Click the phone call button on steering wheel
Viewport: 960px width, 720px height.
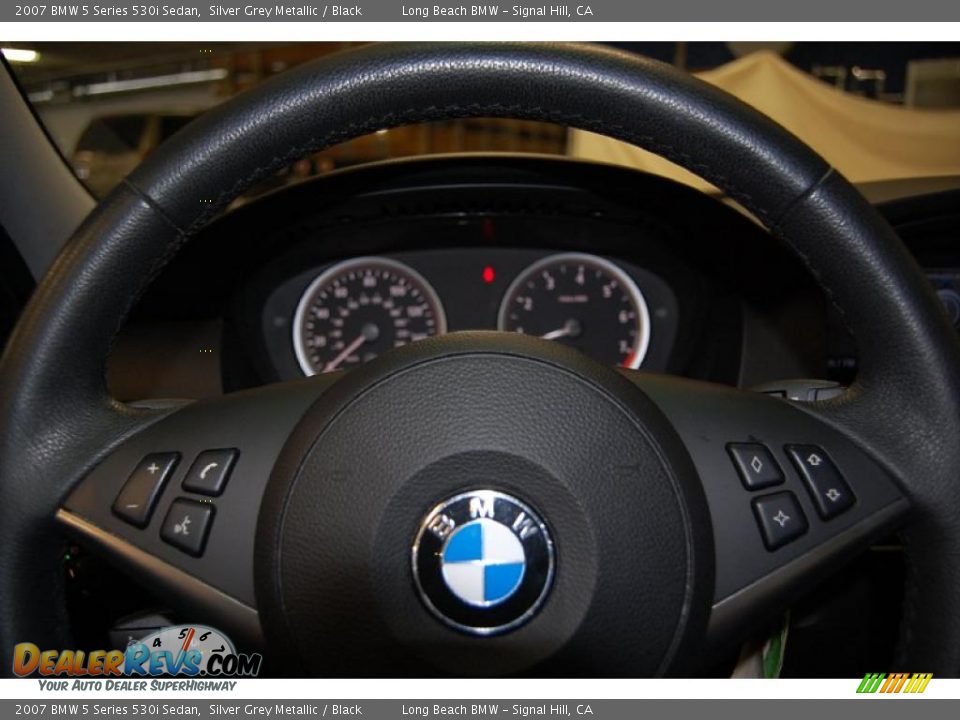click(211, 472)
